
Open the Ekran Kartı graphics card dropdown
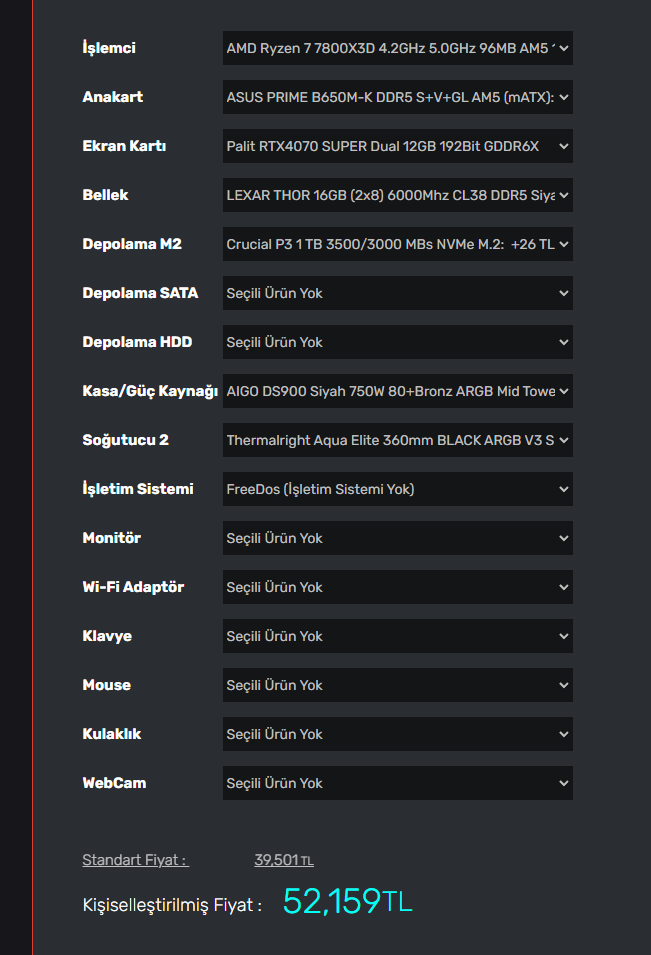(x=397, y=146)
